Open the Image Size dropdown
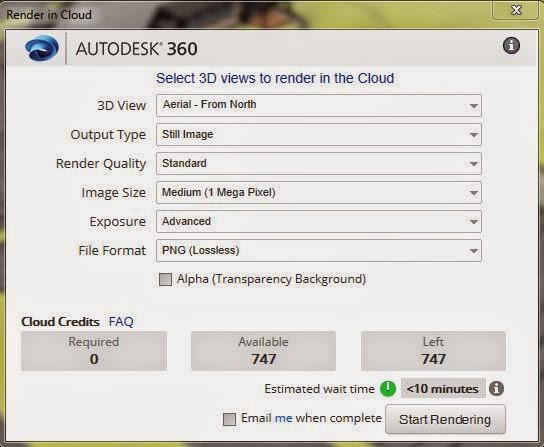The height and width of the screenshot is (447, 544). point(319,192)
